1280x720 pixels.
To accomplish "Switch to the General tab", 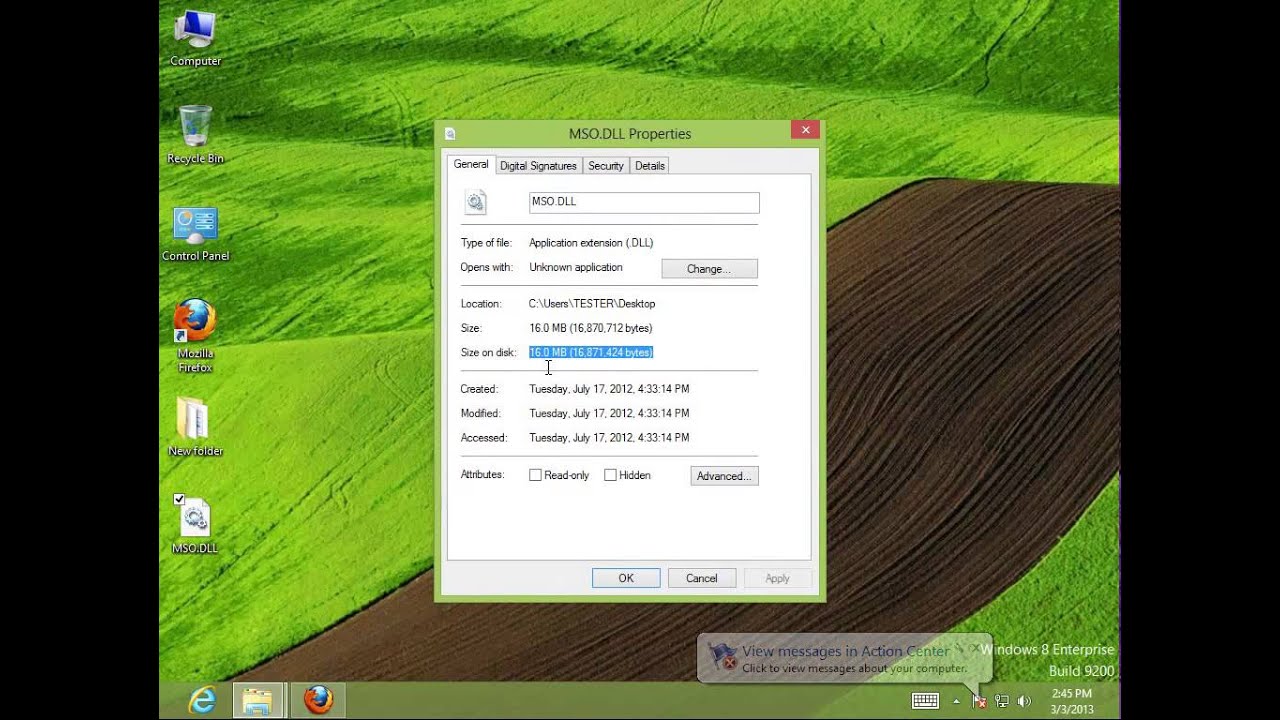I will click(471, 164).
